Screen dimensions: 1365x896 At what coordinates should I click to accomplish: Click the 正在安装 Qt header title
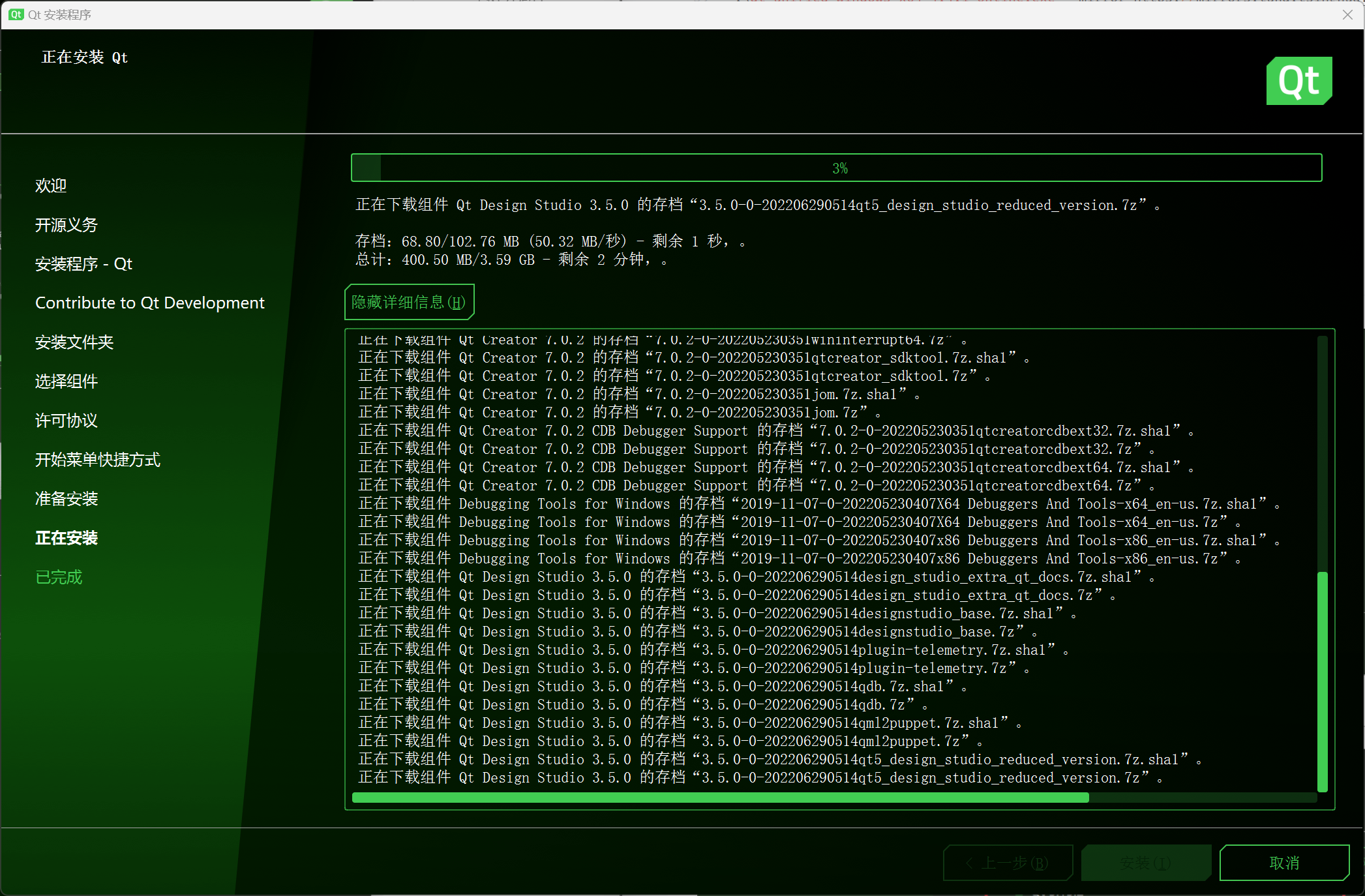click(85, 57)
